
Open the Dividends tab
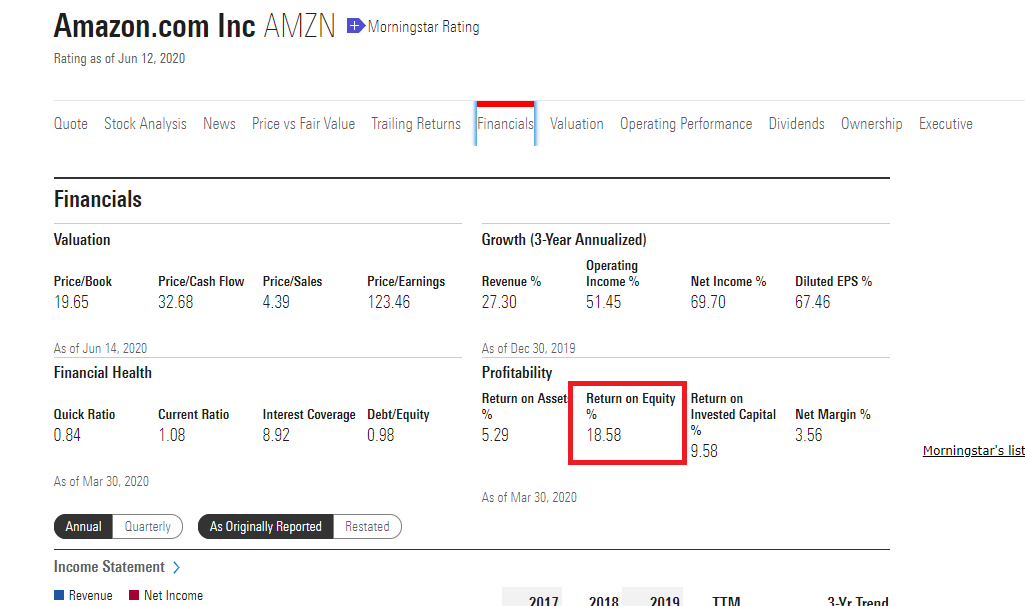click(796, 124)
